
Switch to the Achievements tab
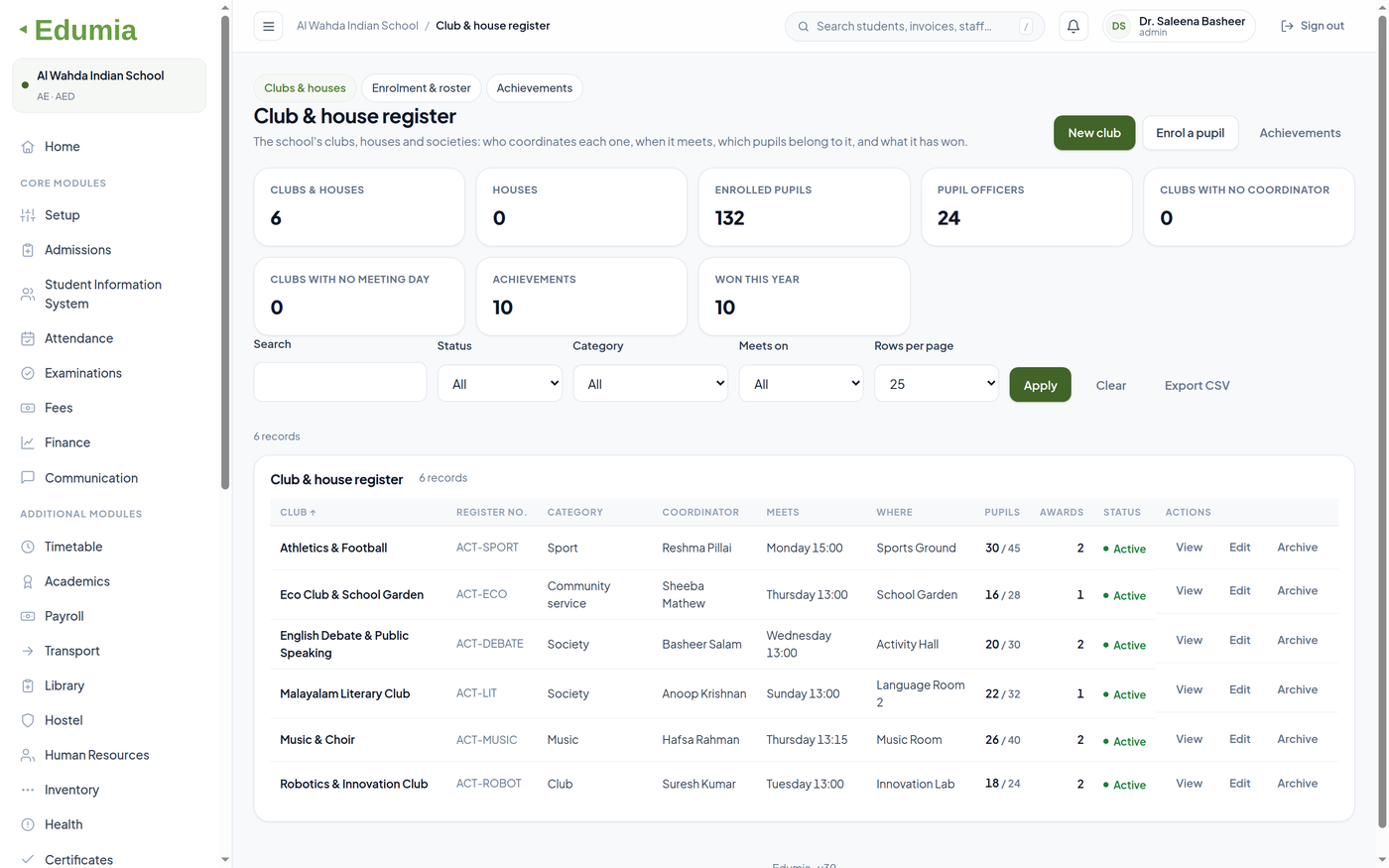(x=535, y=88)
